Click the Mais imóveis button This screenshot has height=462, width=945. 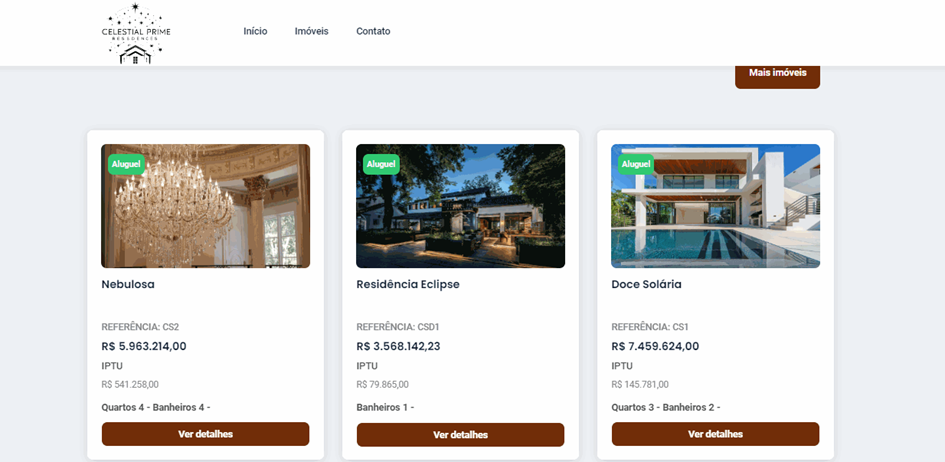777,73
